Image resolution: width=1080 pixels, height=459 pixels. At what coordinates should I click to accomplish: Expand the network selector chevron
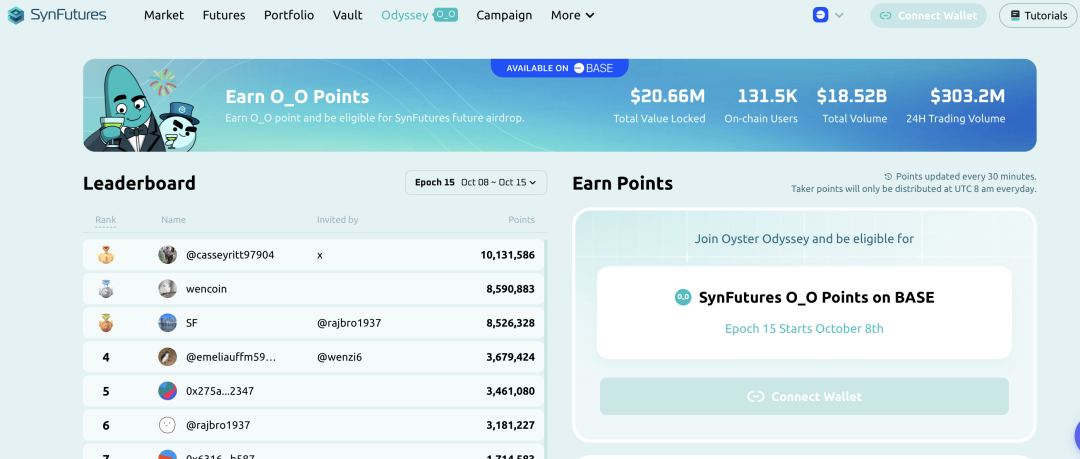tap(839, 15)
